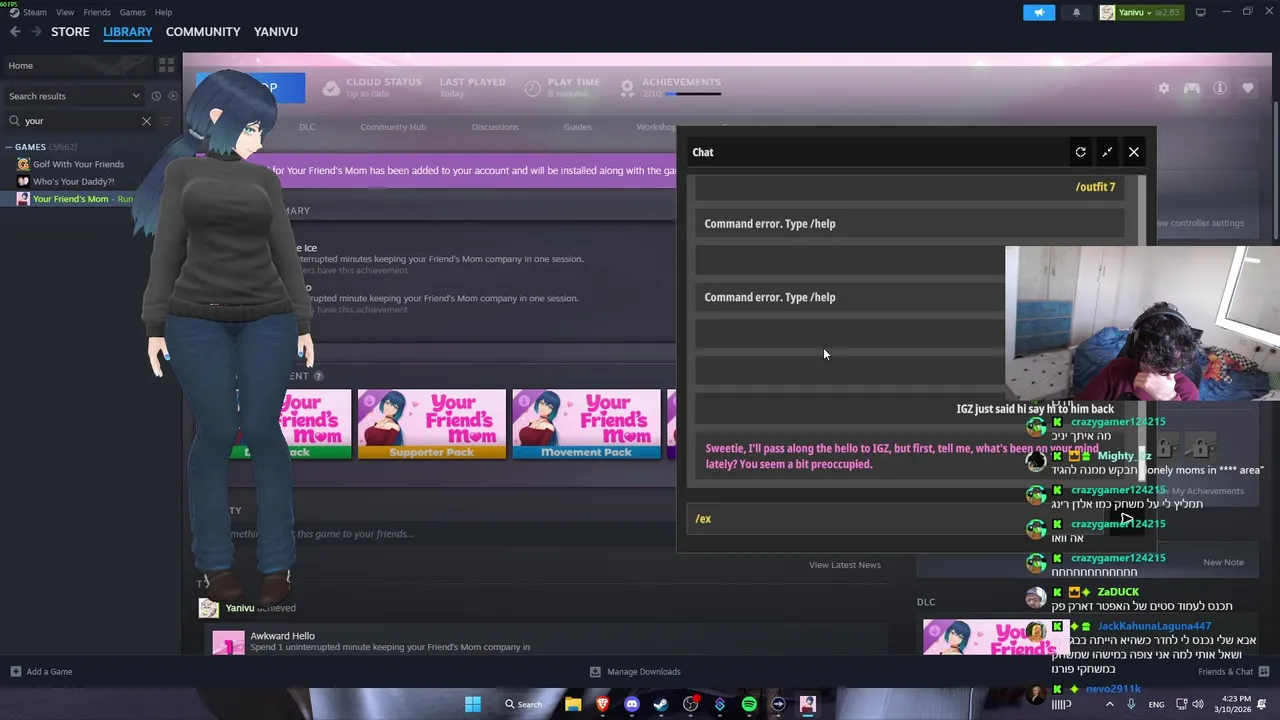The height and width of the screenshot is (720, 1280).
Task: Open the Windows taskbar Search box
Action: (x=524, y=704)
